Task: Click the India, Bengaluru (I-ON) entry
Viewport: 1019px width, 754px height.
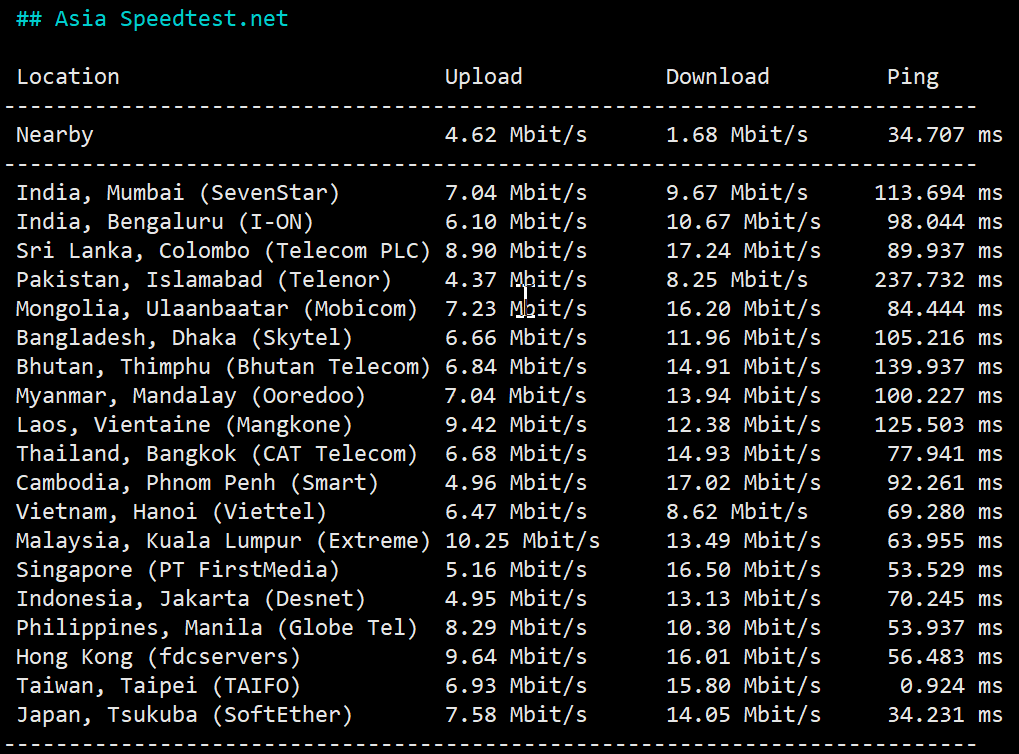Action: pyautogui.click(x=164, y=222)
